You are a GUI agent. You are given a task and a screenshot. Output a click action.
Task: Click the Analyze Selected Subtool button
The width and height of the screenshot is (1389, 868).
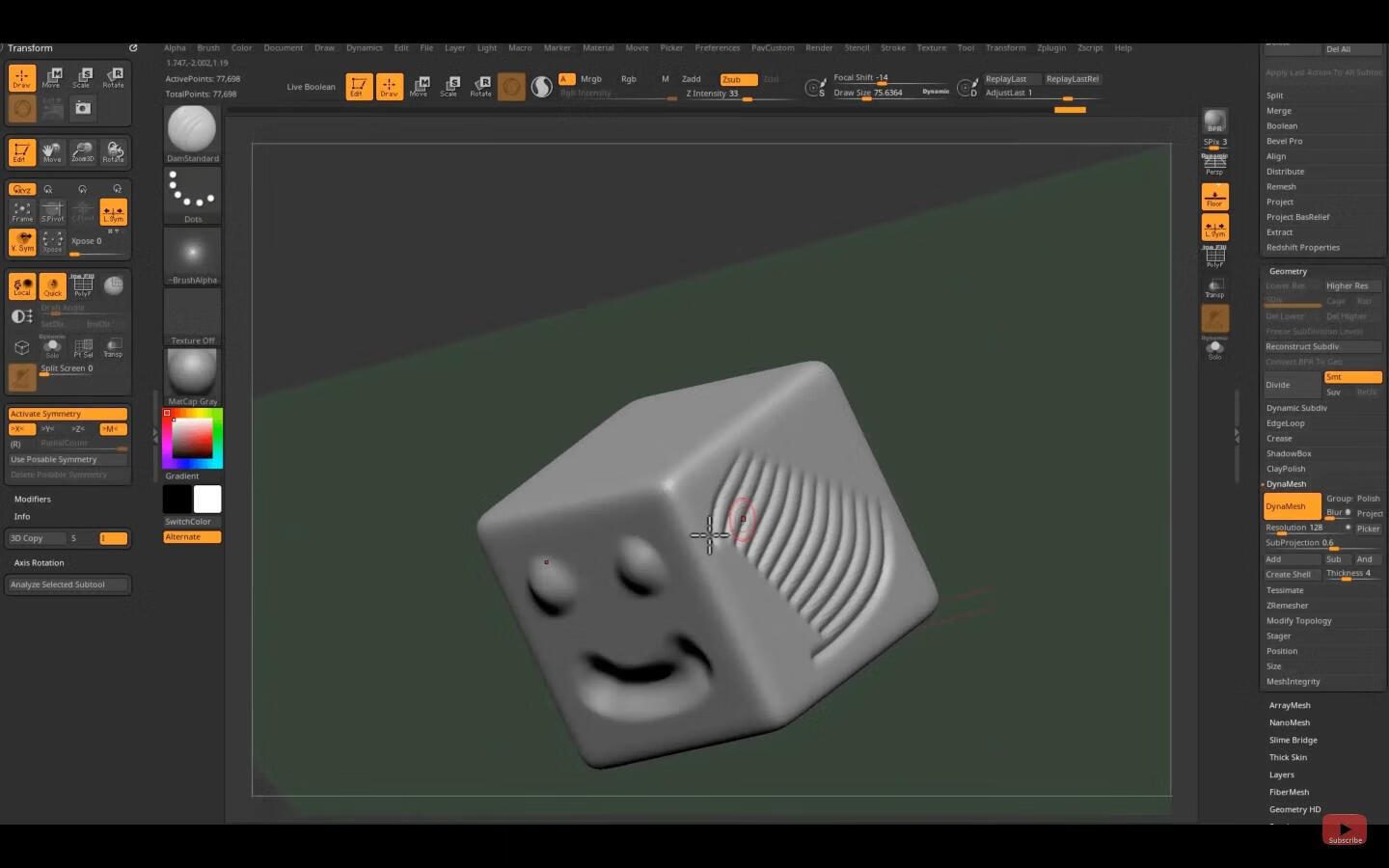pos(68,584)
